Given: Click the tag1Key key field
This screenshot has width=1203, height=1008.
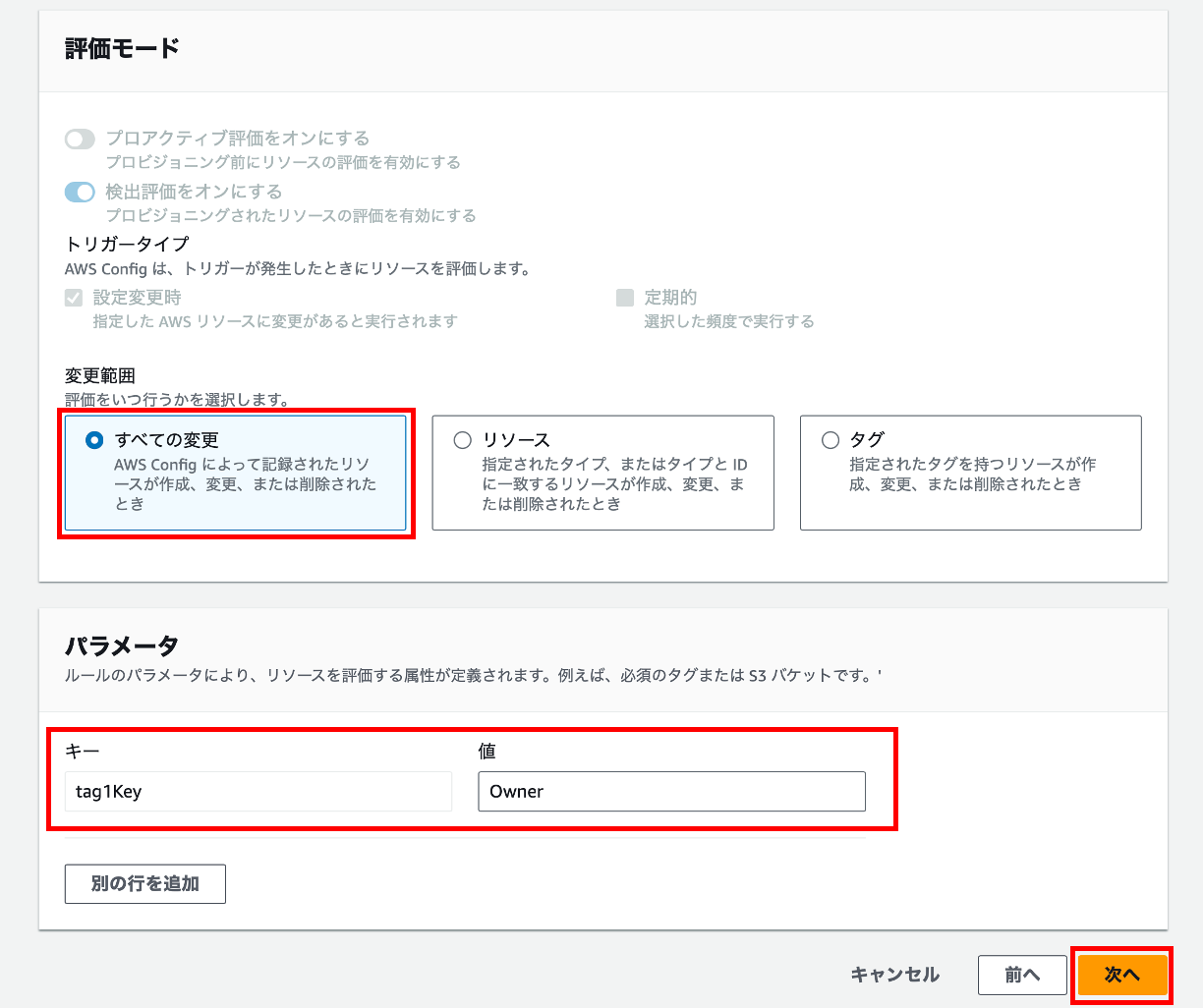Looking at the screenshot, I should point(258,791).
